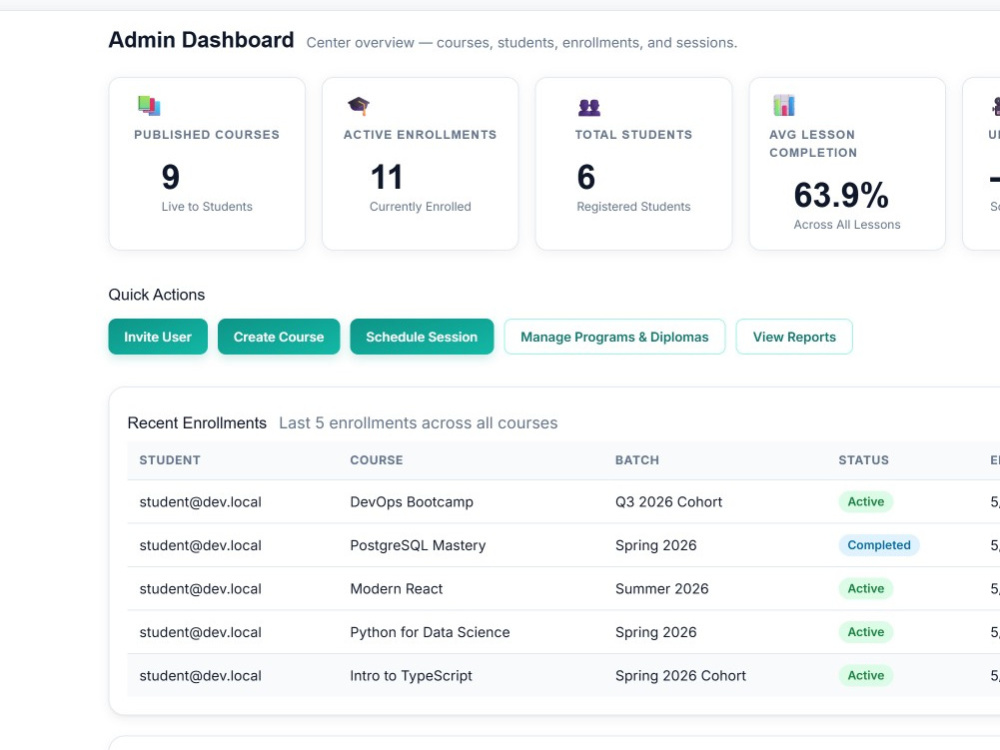Select the DevOps Bootcamp course cell
1000x750 pixels.
tap(411, 502)
